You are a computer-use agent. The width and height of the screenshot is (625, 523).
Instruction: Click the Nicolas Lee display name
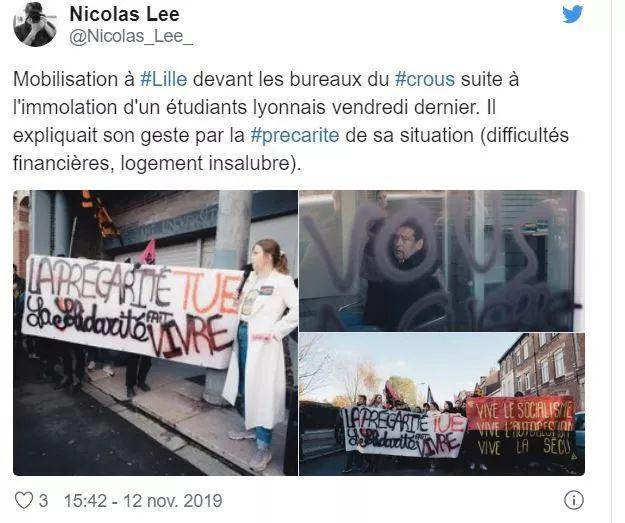124,14
